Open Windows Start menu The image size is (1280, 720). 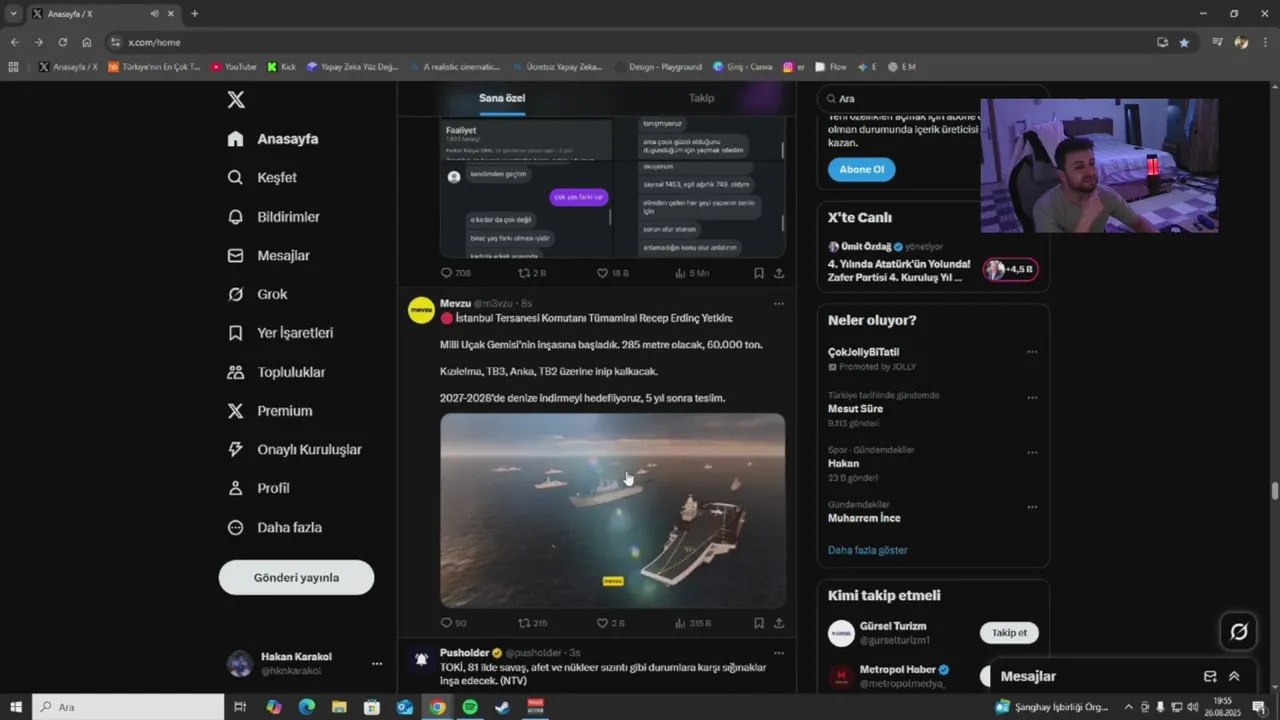tap(15, 707)
